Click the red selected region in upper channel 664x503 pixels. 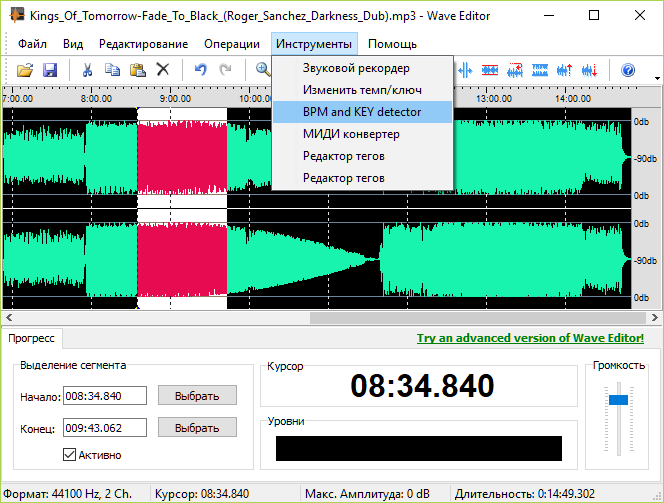(x=182, y=158)
